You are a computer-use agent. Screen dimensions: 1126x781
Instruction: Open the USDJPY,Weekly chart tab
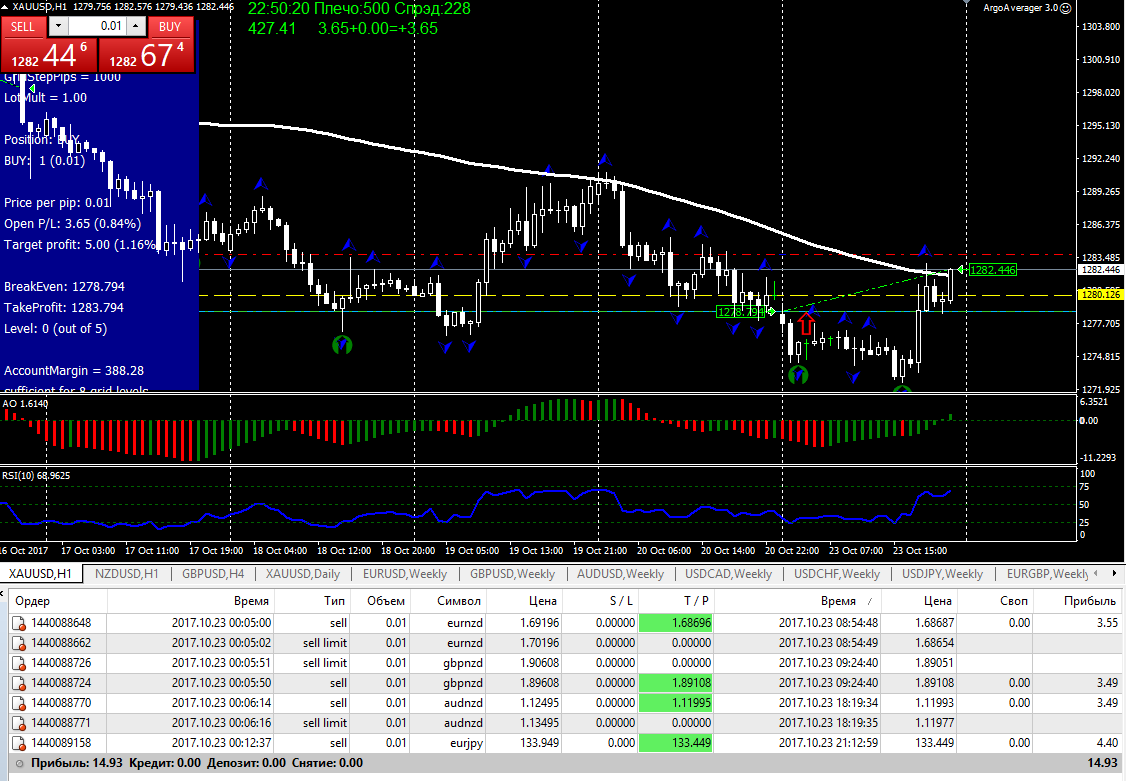click(942, 574)
